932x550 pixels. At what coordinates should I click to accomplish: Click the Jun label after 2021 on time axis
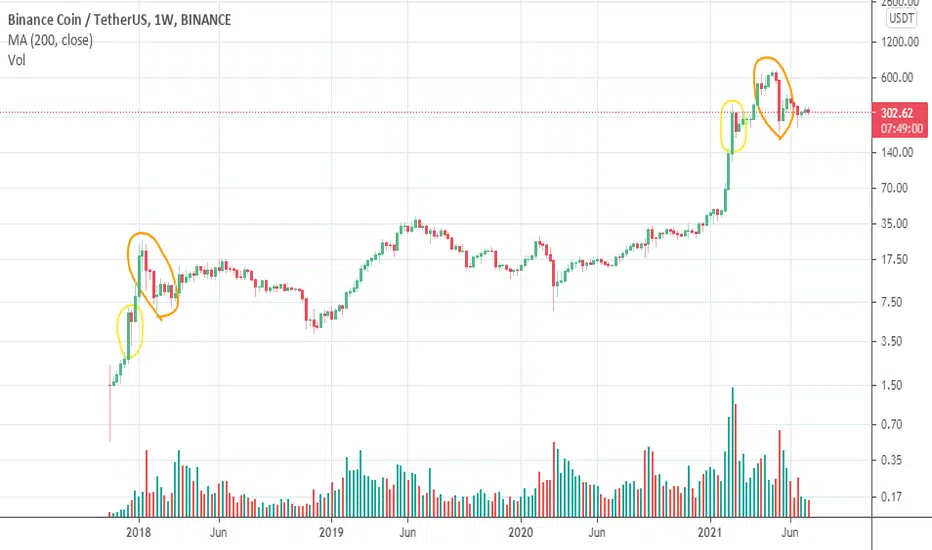click(789, 532)
